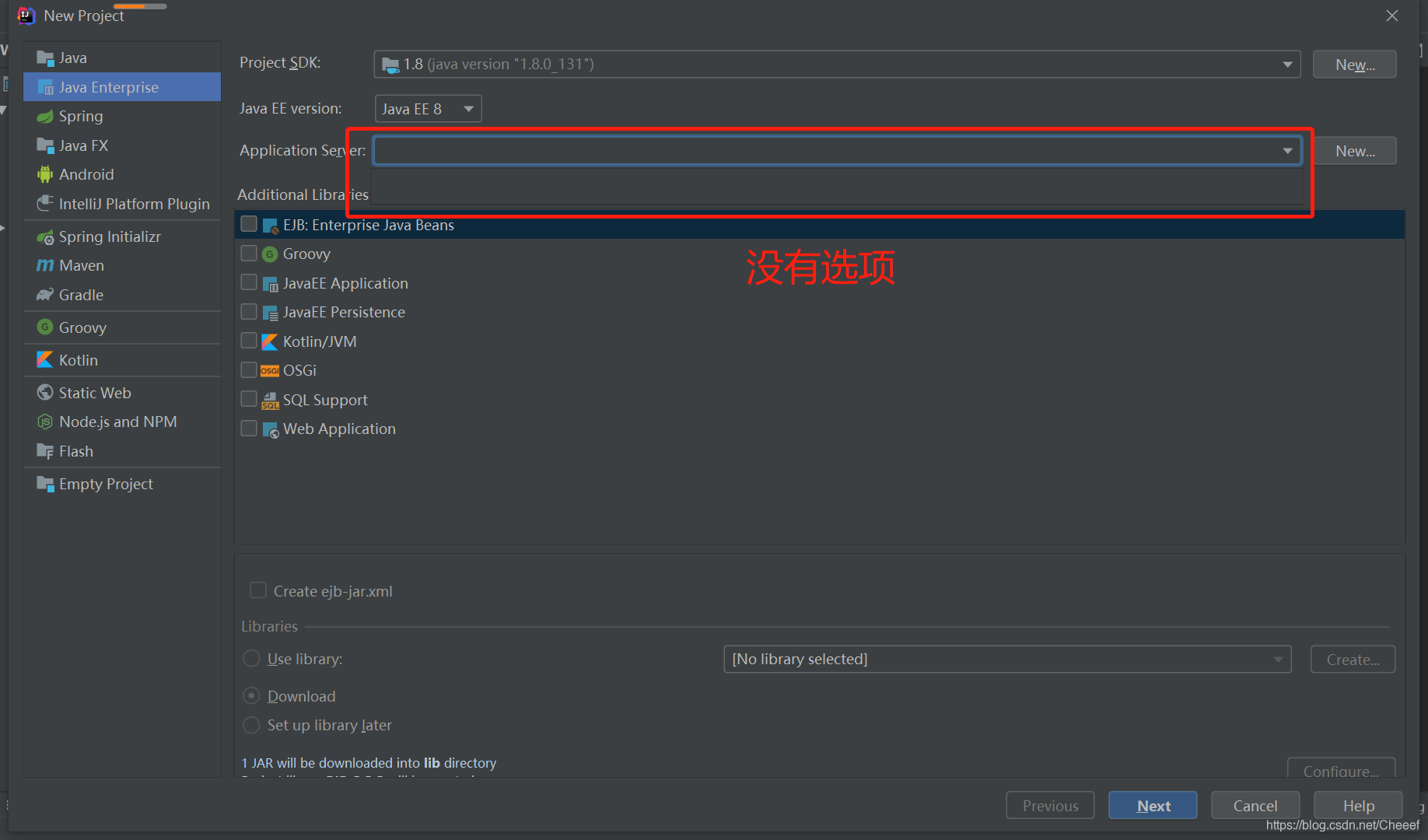The image size is (1428, 840).
Task: Click the Java FX folder icon
Action: (x=45, y=145)
